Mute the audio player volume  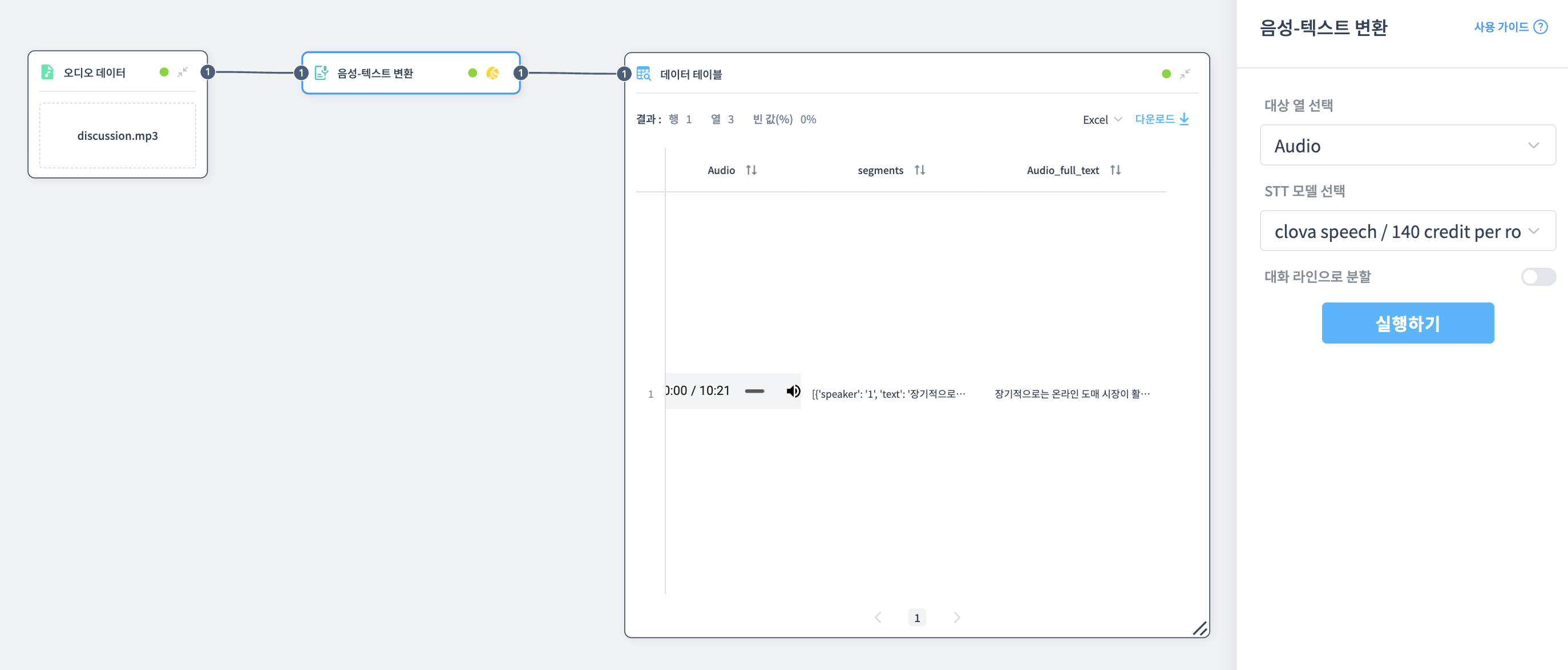[x=793, y=391]
